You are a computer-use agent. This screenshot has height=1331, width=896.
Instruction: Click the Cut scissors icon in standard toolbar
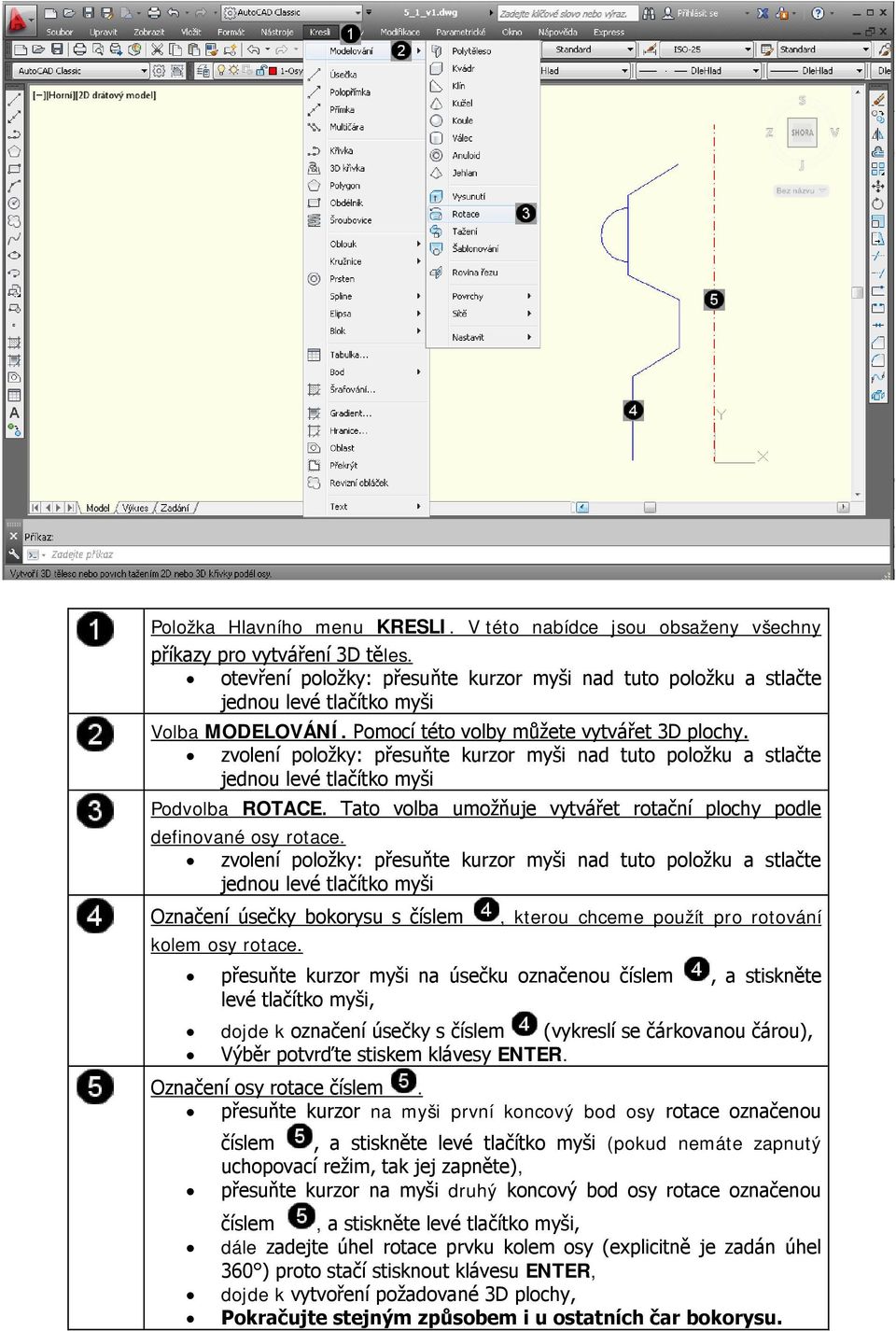(x=158, y=49)
